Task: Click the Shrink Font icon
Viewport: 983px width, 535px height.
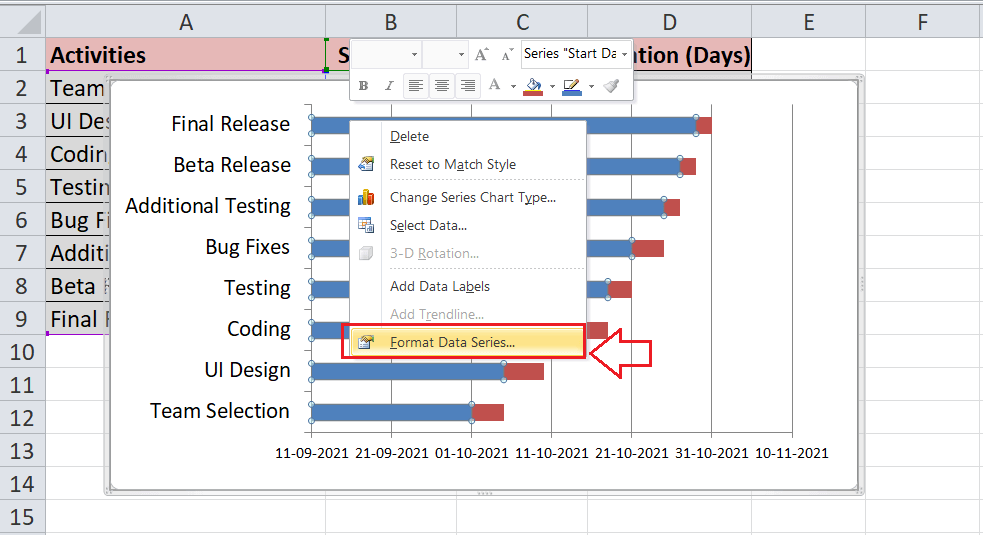Action: coord(507,55)
